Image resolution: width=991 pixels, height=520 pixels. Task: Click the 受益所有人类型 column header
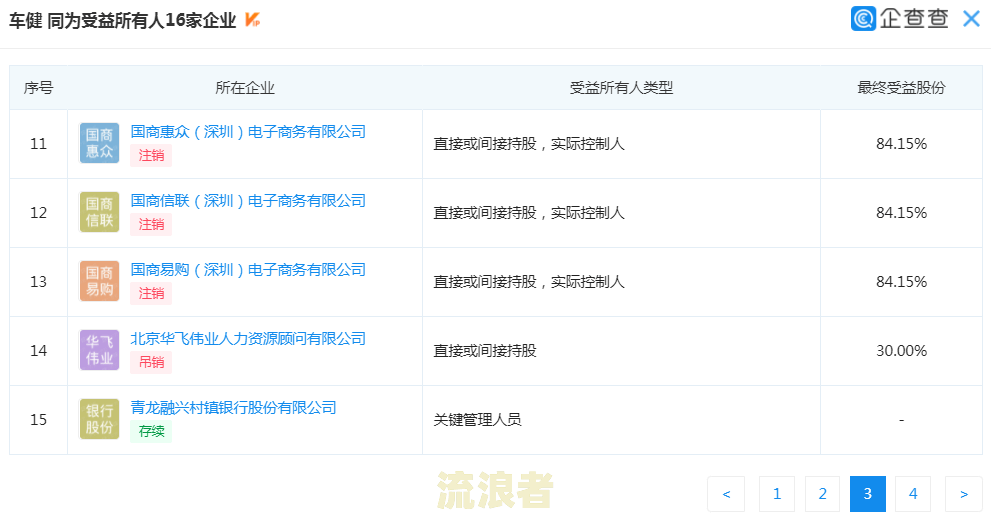pyautogui.click(x=621, y=88)
